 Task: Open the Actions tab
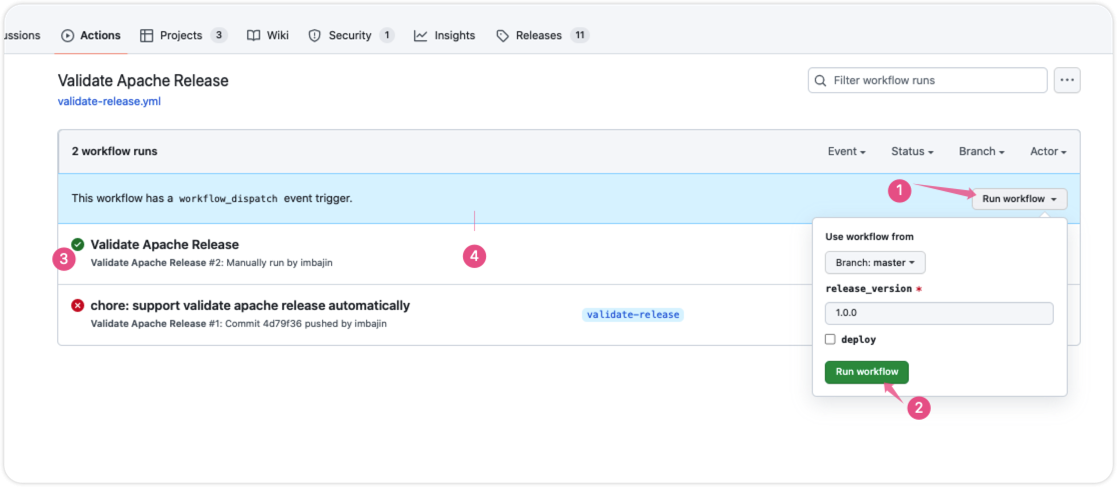coord(91,36)
